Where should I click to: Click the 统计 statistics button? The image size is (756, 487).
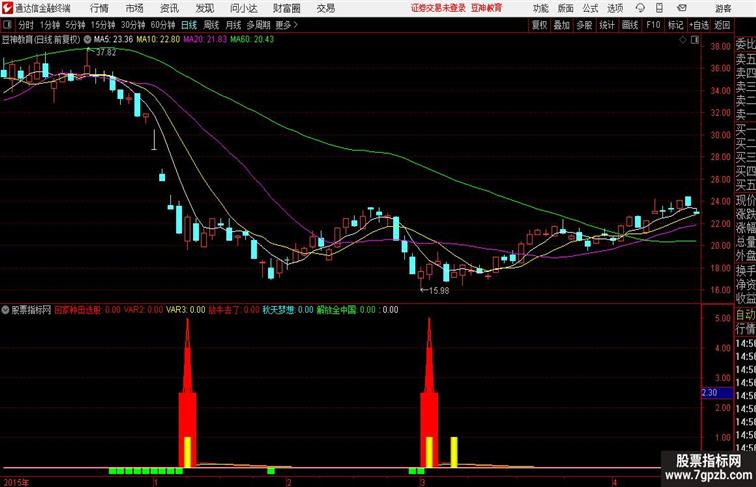tap(607, 25)
